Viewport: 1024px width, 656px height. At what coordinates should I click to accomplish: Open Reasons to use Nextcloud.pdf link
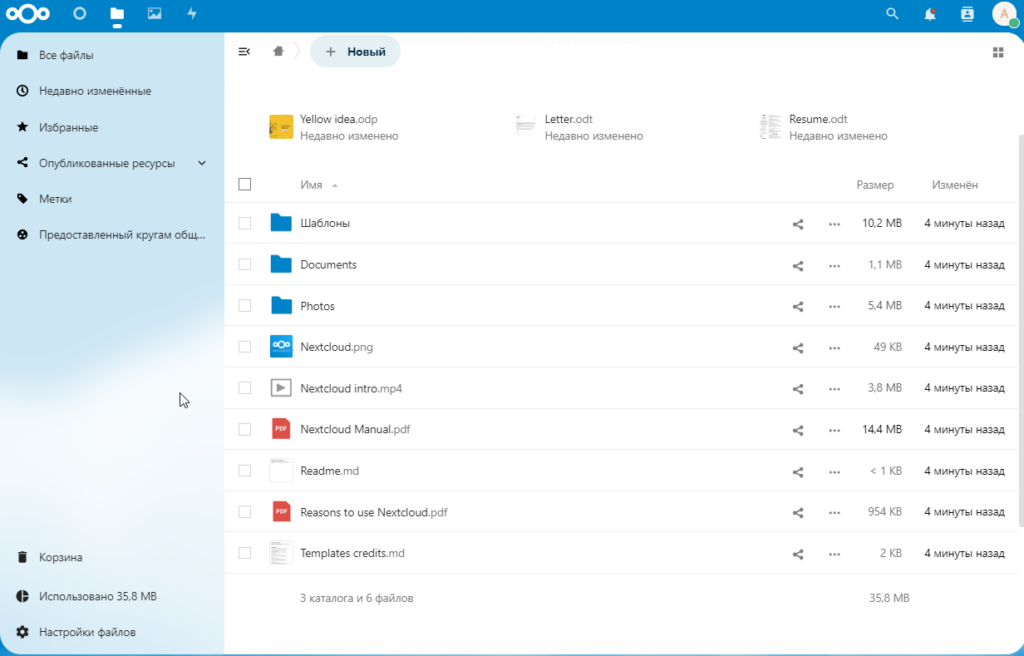coord(374,512)
